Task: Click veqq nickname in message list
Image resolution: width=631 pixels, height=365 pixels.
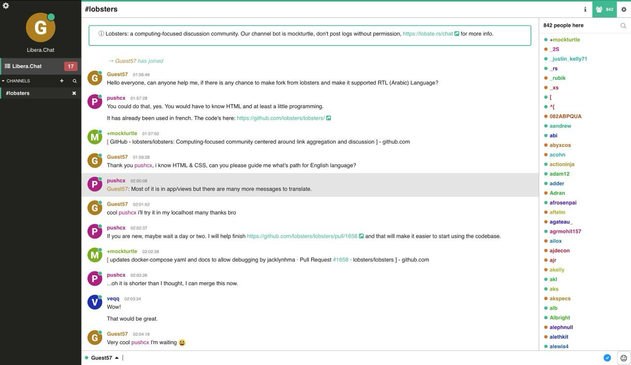Action: coord(113,299)
